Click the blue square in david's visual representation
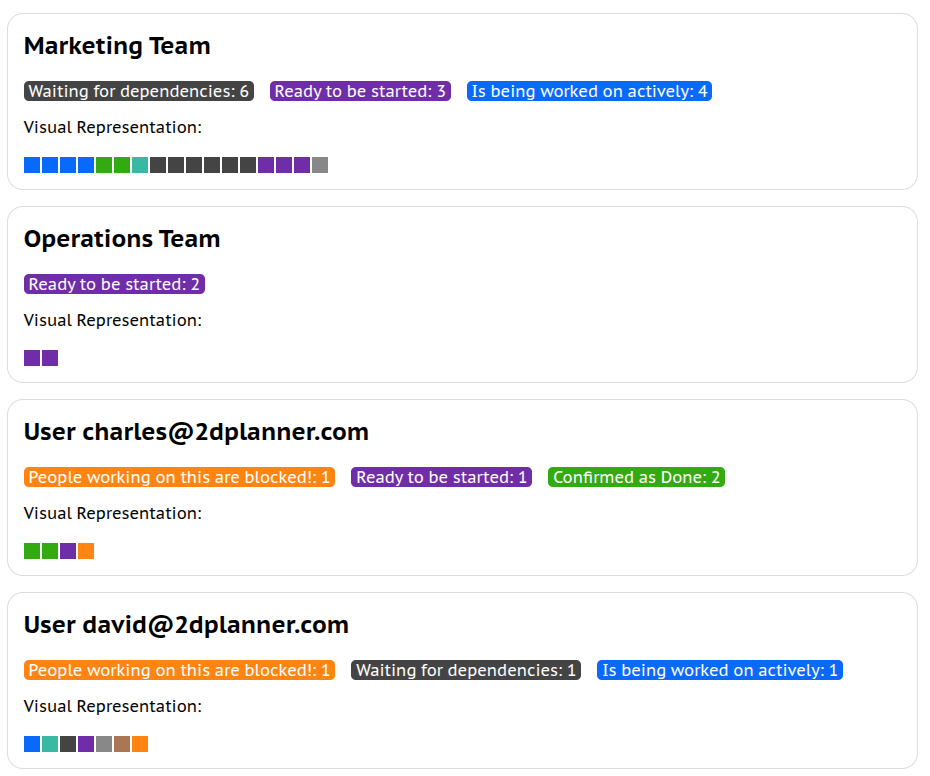 32,744
